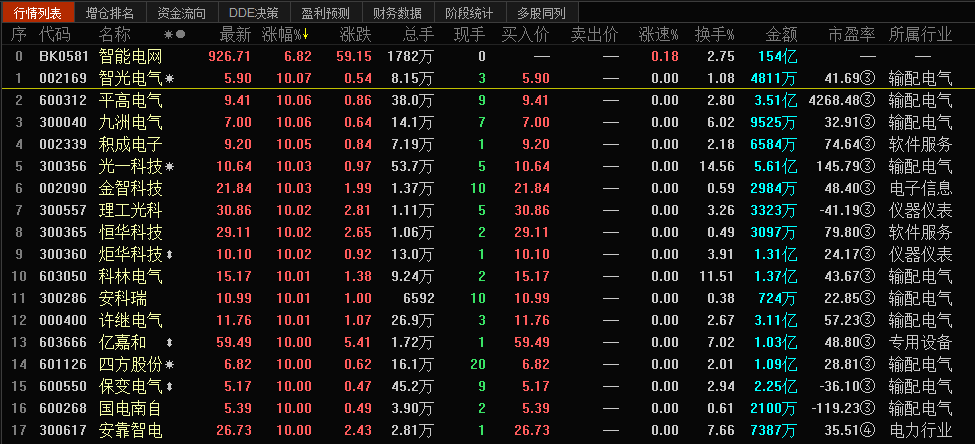Click the star marker beside 光一科技
This screenshot has height=444, width=975.
click(x=170, y=167)
